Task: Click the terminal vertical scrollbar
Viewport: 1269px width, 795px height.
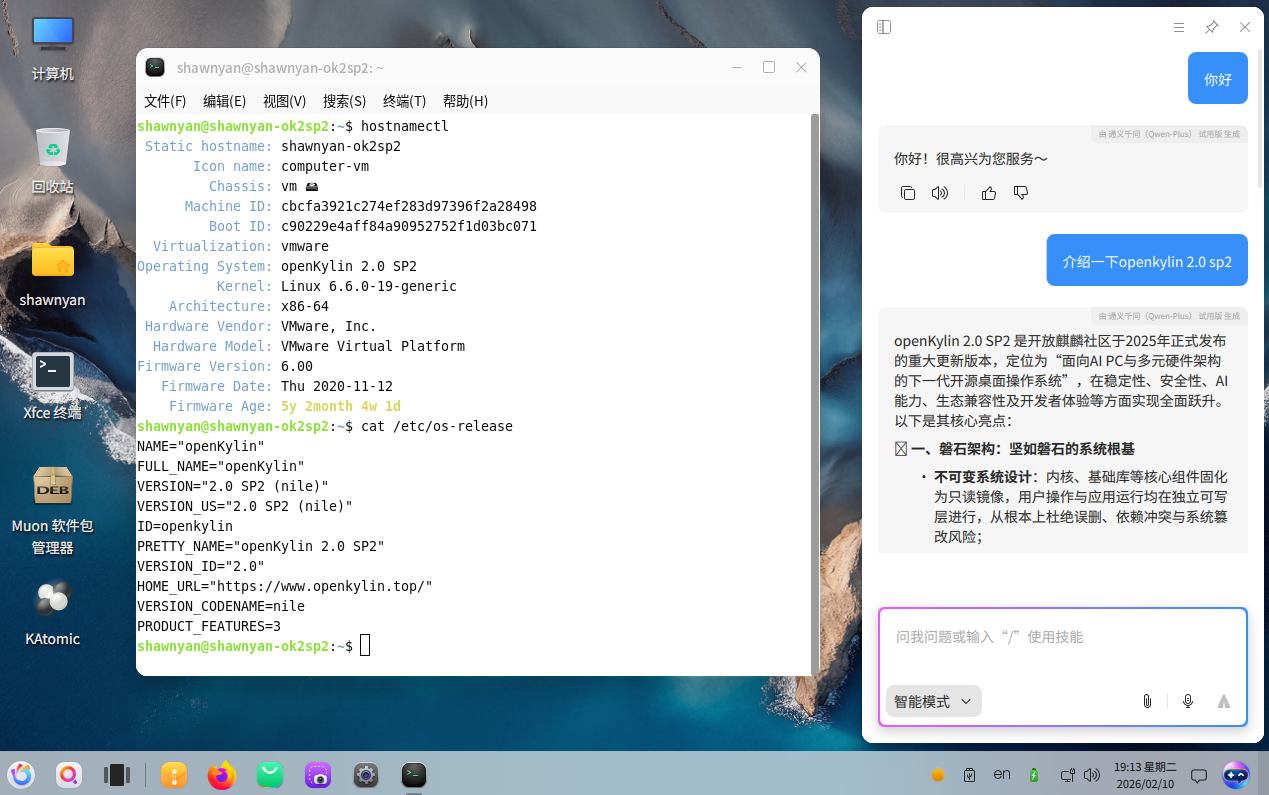Action: click(x=814, y=394)
